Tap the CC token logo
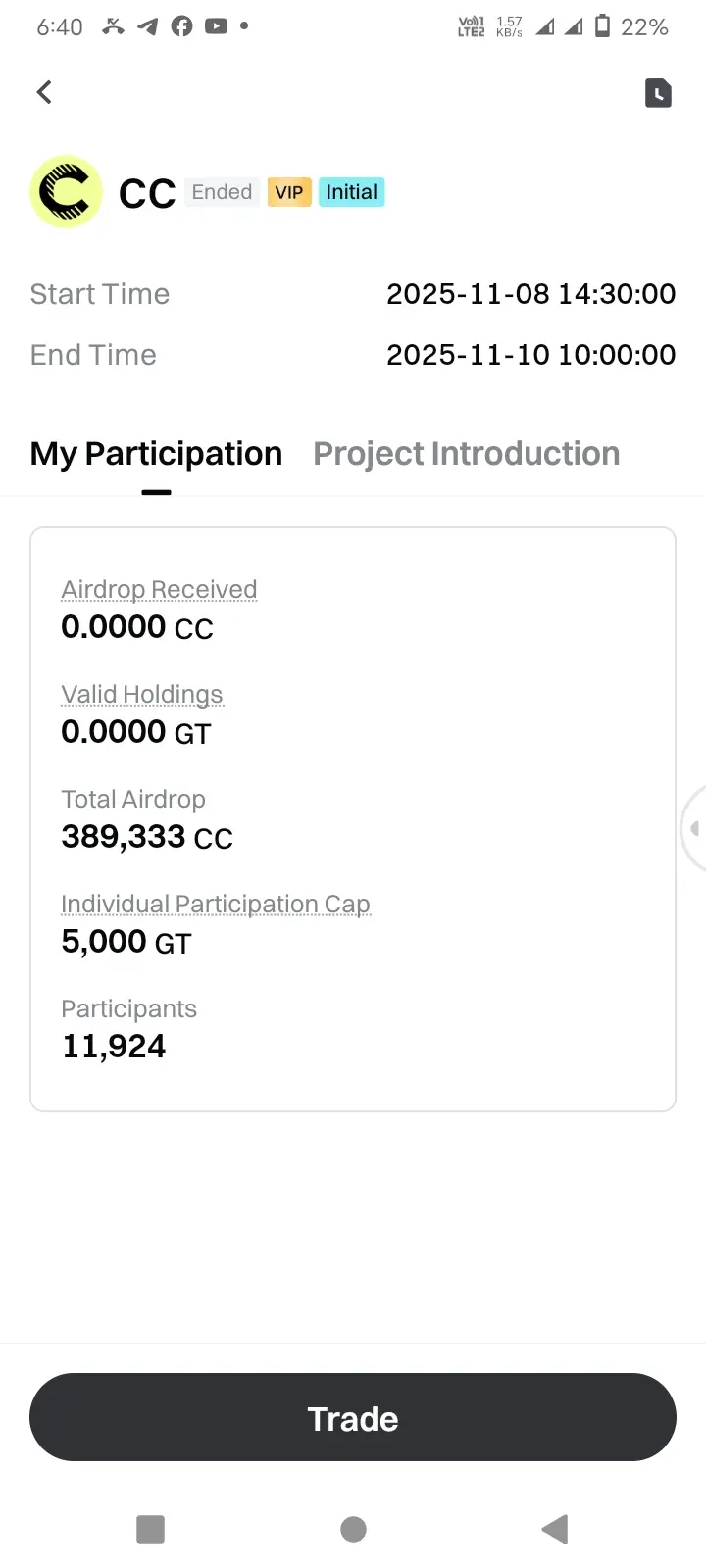706x1568 pixels. (67, 191)
